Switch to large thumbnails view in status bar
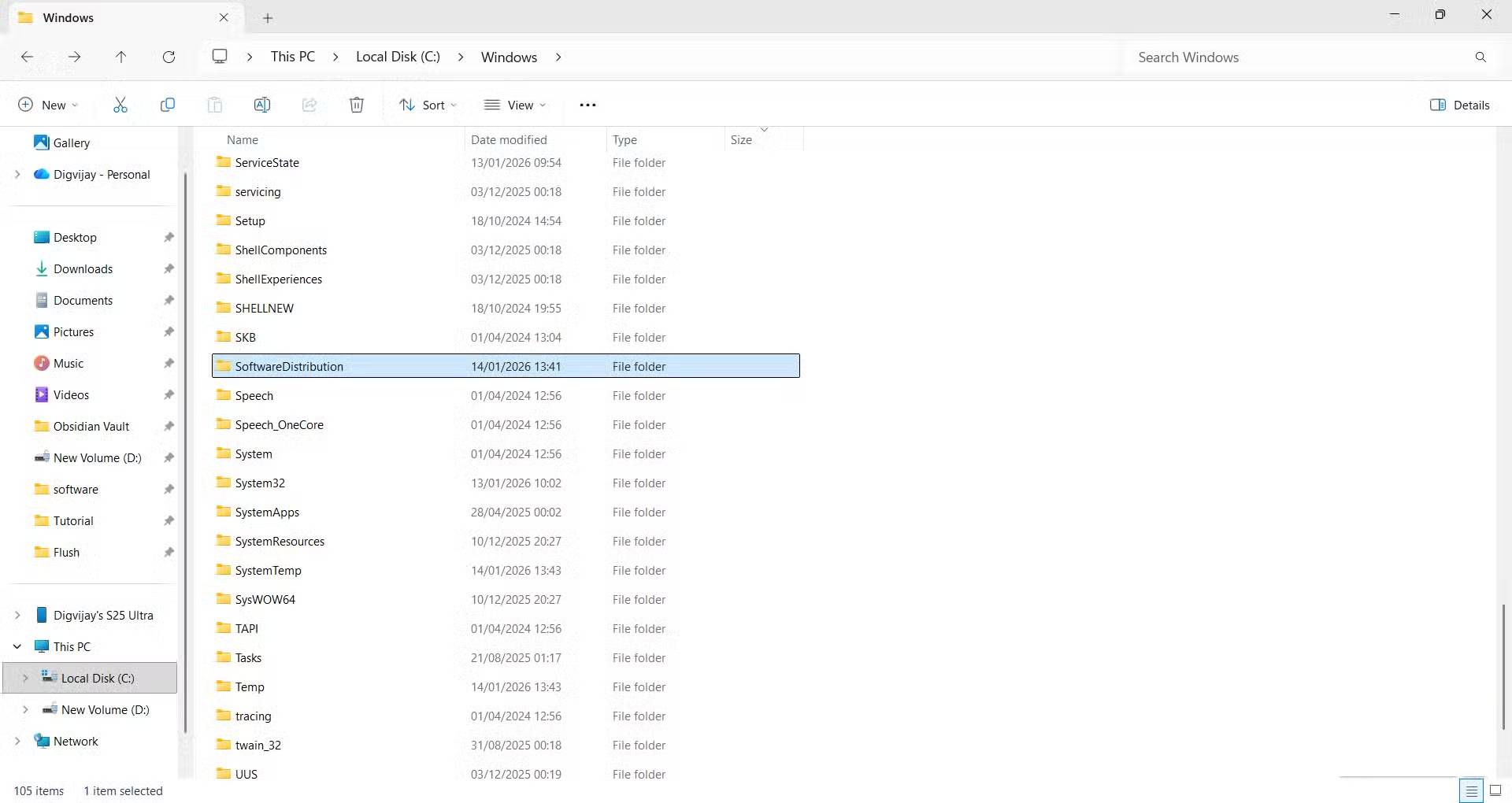The image size is (1512, 803). [1495, 790]
